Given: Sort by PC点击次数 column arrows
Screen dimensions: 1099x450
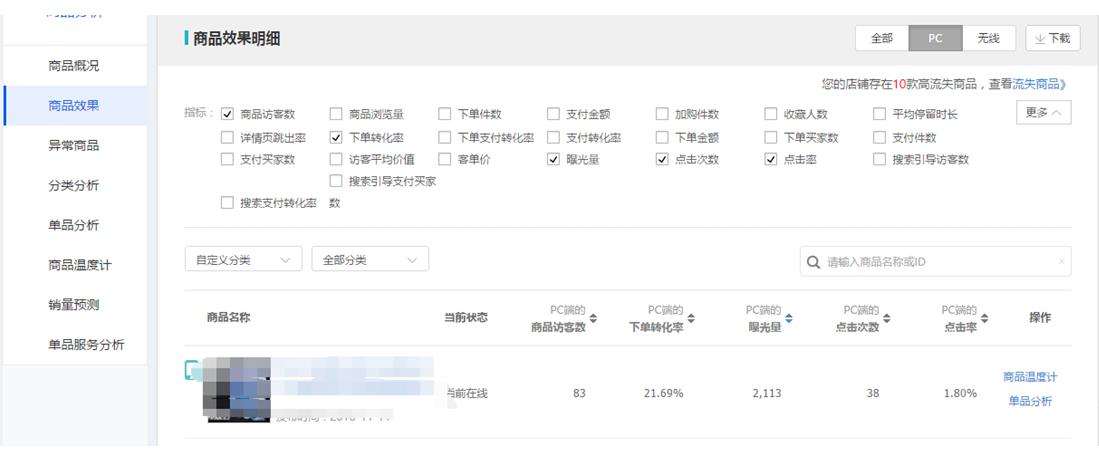Looking at the screenshot, I should (x=886, y=318).
